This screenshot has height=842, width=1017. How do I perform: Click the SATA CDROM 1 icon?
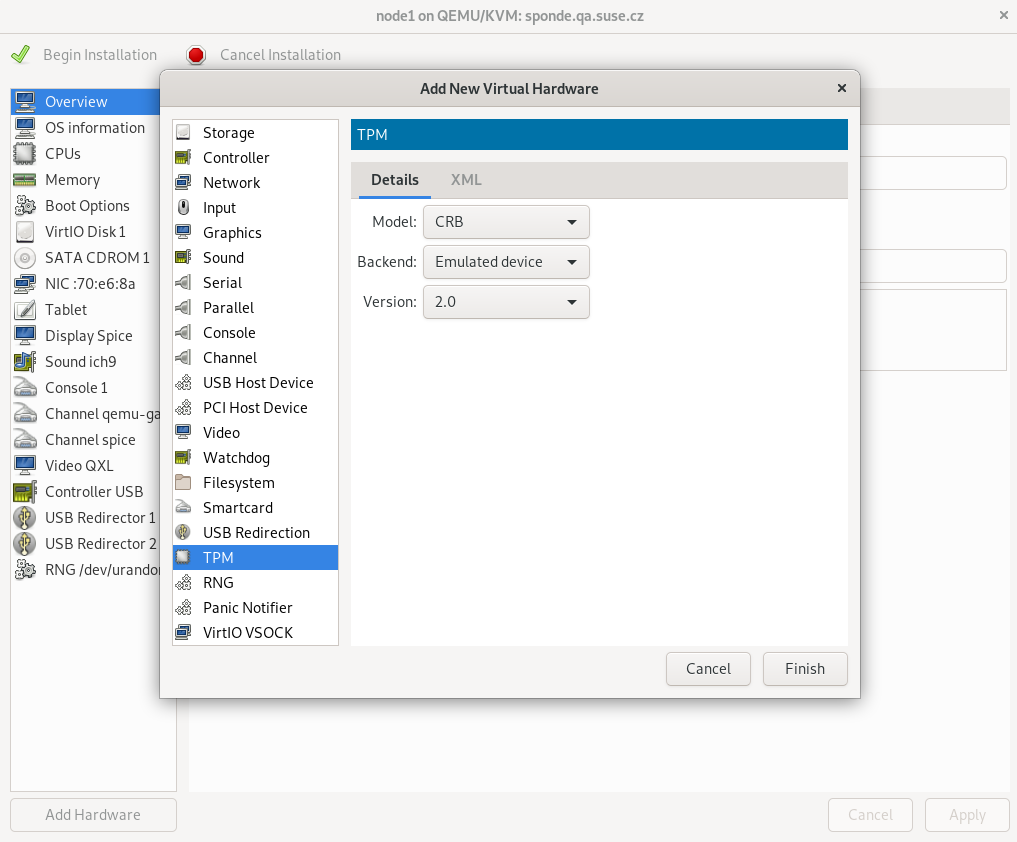pos(25,257)
